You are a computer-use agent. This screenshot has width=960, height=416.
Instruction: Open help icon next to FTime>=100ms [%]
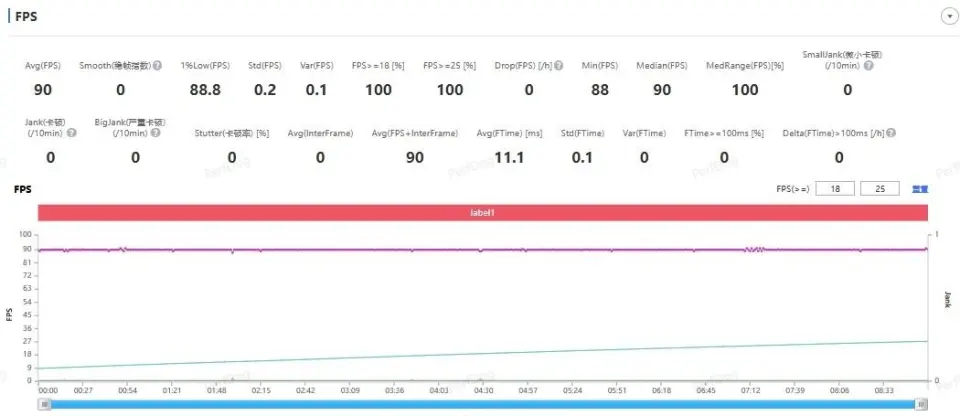770,132
